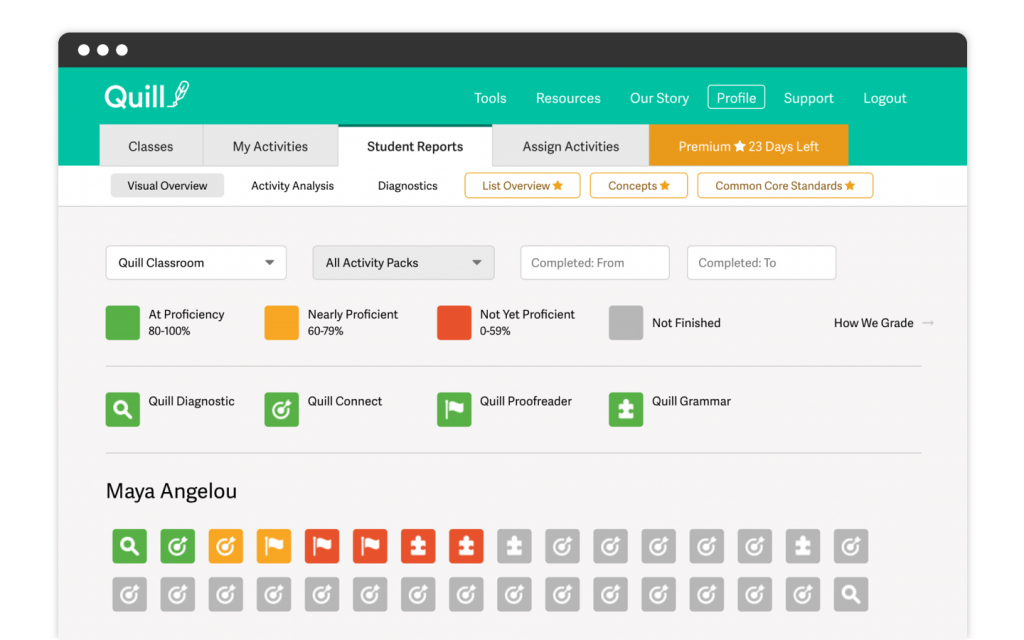This screenshot has height=640, width=1024.
Task: Click the Quill Proofreader legend flag icon
Action: pos(454,409)
